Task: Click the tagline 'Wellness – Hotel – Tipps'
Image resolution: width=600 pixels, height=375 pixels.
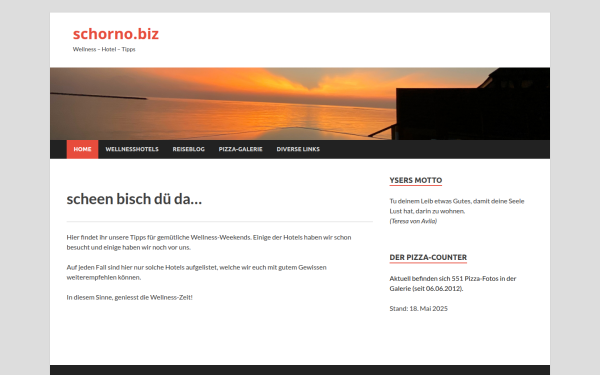Action: [x=104, y=49]
